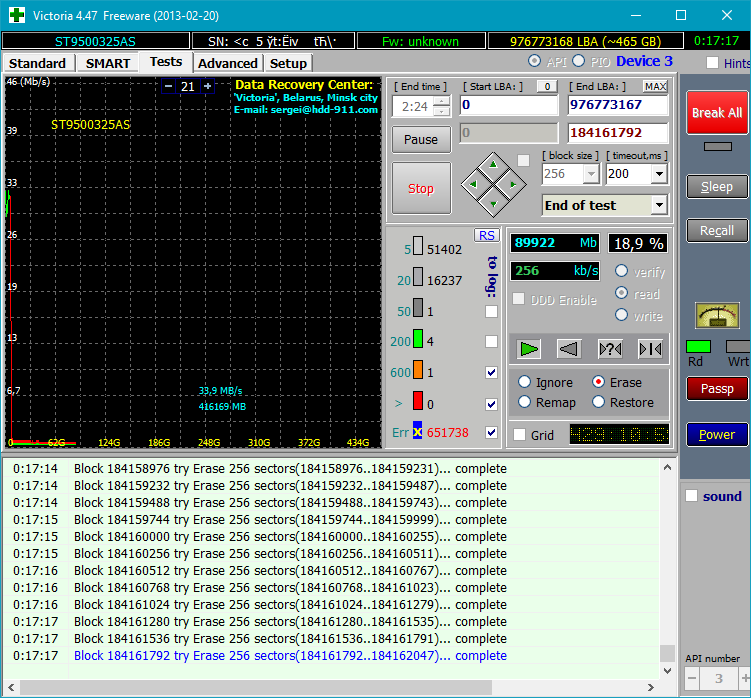The width and height of the screenshot is (751, 698).
Task: Increase End time with spinner up arrow
Action: point(441,100)
